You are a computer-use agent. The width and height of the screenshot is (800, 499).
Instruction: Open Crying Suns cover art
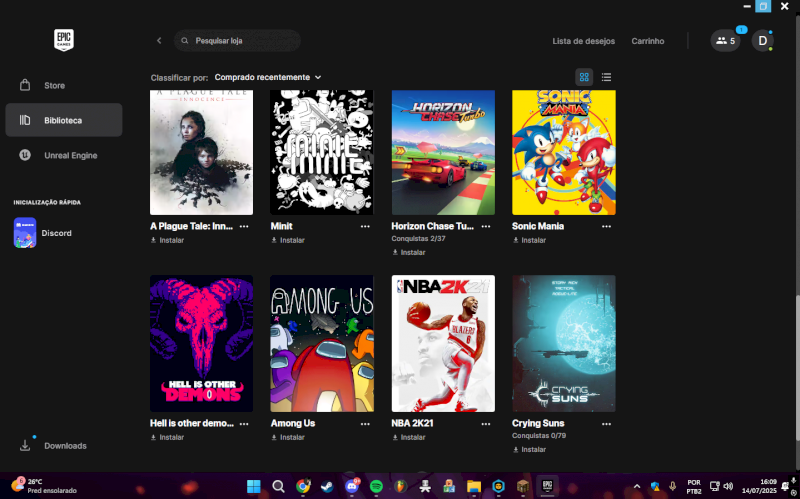tap(564, 343)
